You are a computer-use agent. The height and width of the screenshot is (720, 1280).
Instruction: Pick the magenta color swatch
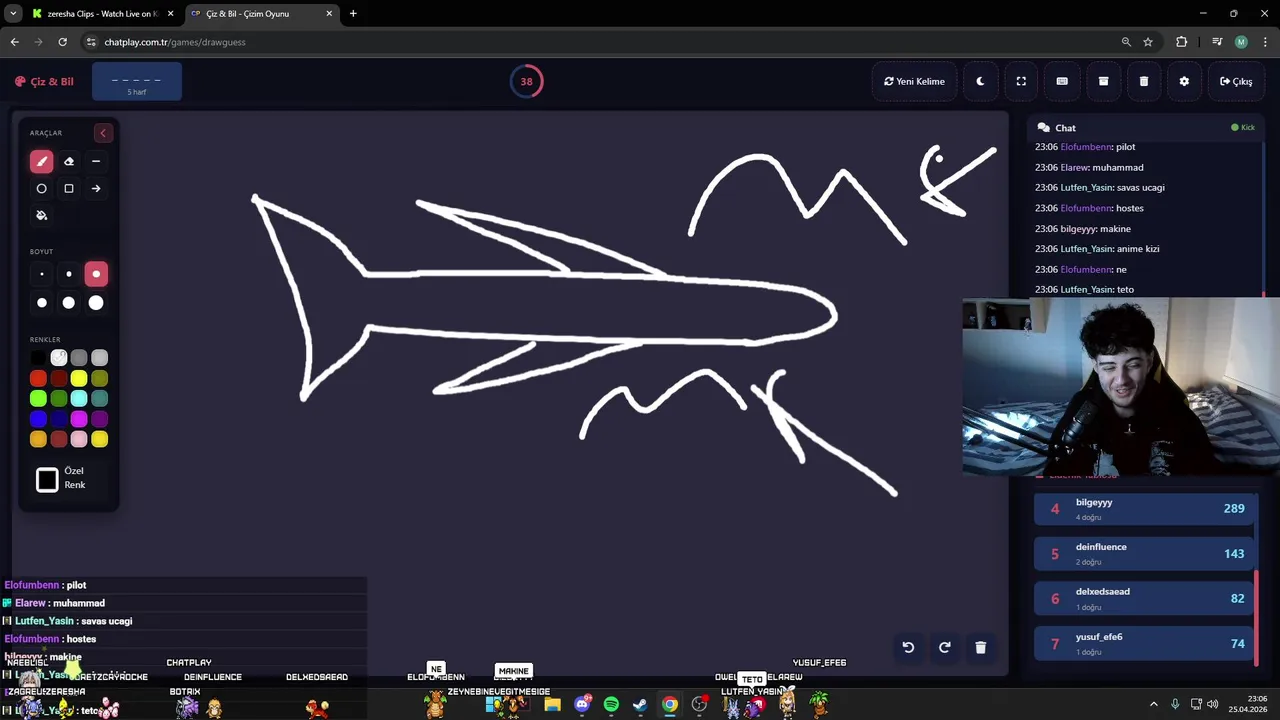pyautogui.click(x=79, y=419)
